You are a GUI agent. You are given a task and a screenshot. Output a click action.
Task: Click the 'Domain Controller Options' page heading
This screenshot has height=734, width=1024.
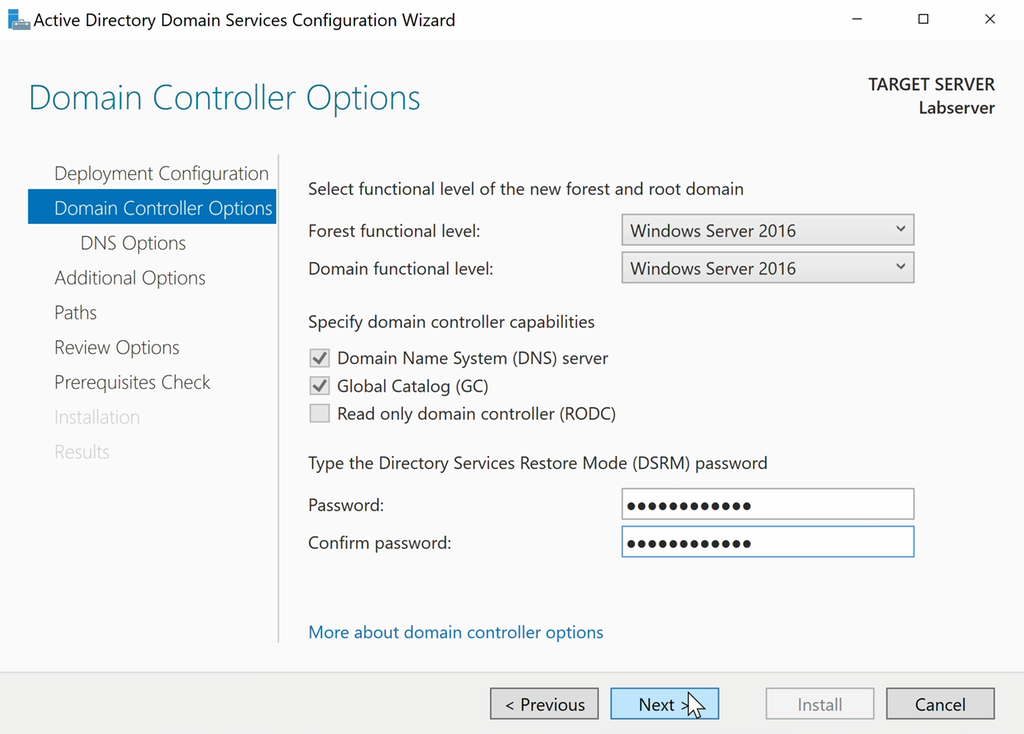225,98
